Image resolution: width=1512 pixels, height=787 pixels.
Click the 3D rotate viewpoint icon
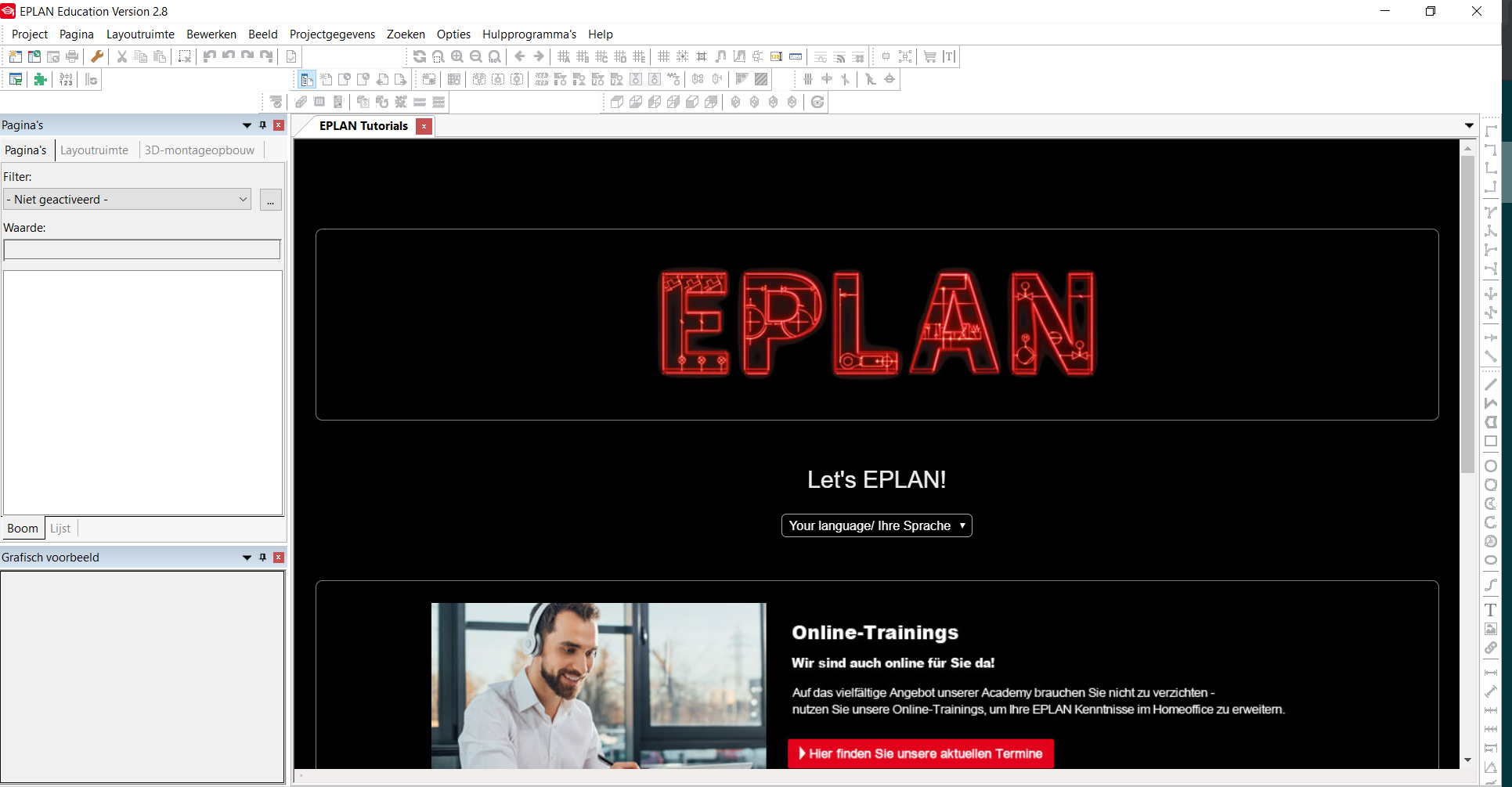(x=817, y=102)
